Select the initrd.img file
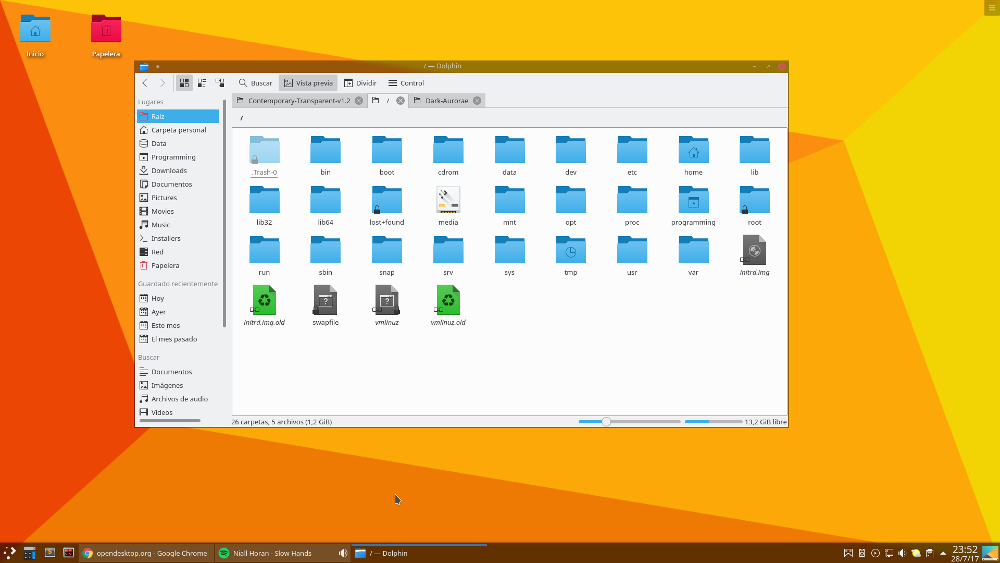The height and width of the screenshot is (563, 1000). tap(754, 256)
